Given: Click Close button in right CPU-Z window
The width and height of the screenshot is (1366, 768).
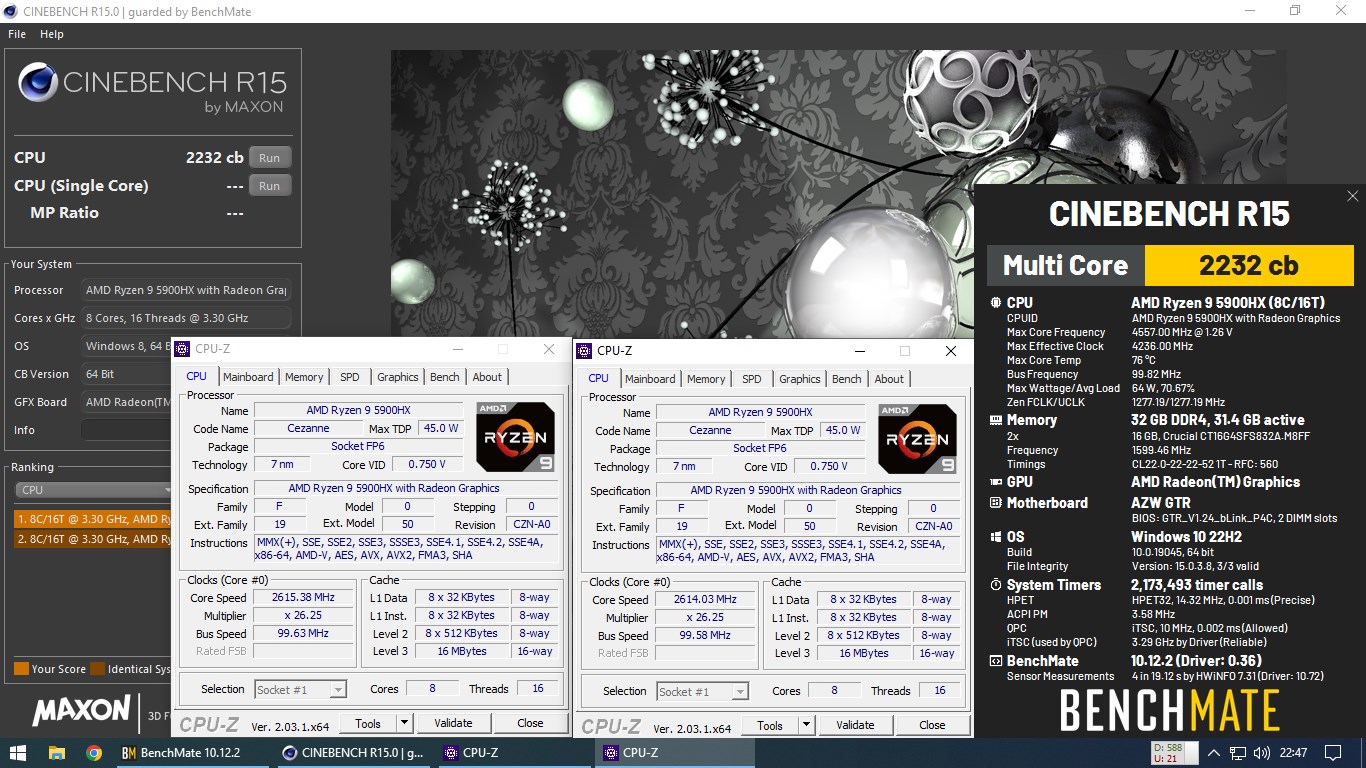Looking at the screenshot, I should pyautogui.click(x=932, y=725).
